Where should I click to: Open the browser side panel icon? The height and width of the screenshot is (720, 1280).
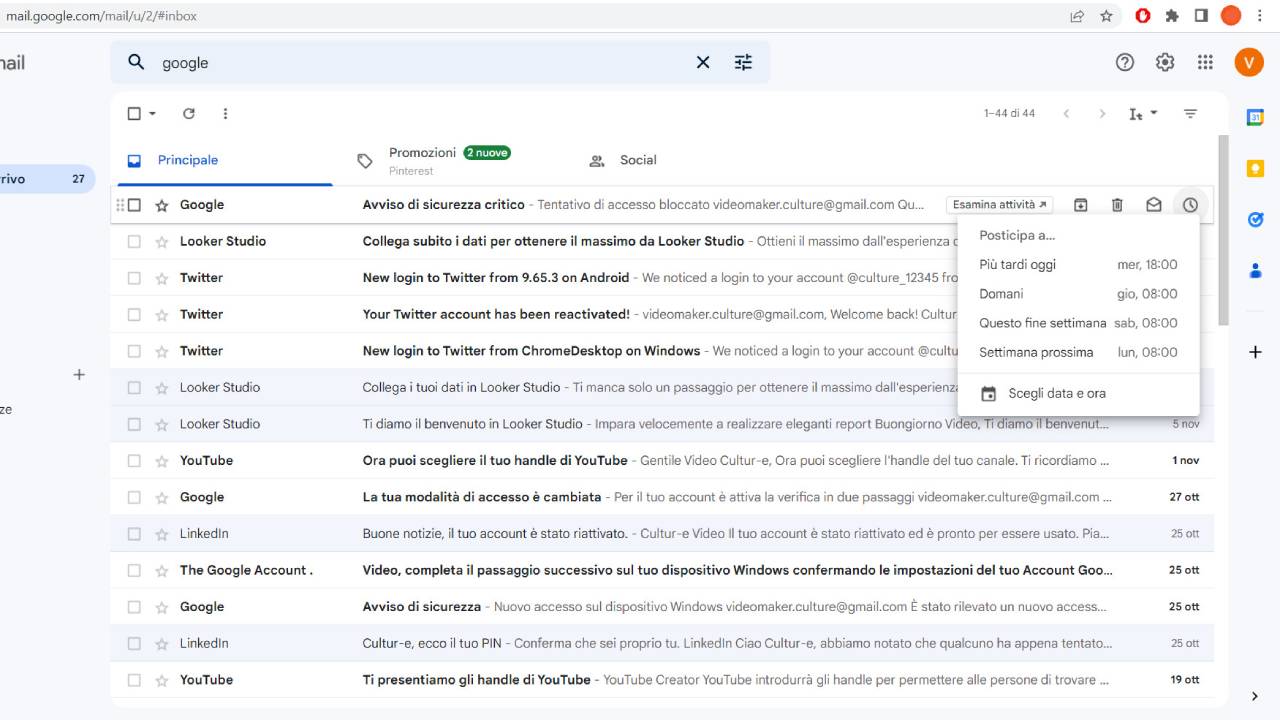[x=1201, y=16]
